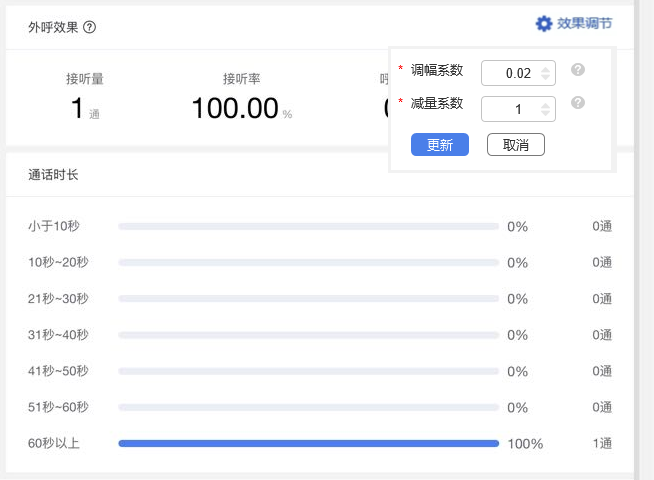Screen dimensions: 654x480
Task: Click the 效果调节 text link
Action: [585, 24]
